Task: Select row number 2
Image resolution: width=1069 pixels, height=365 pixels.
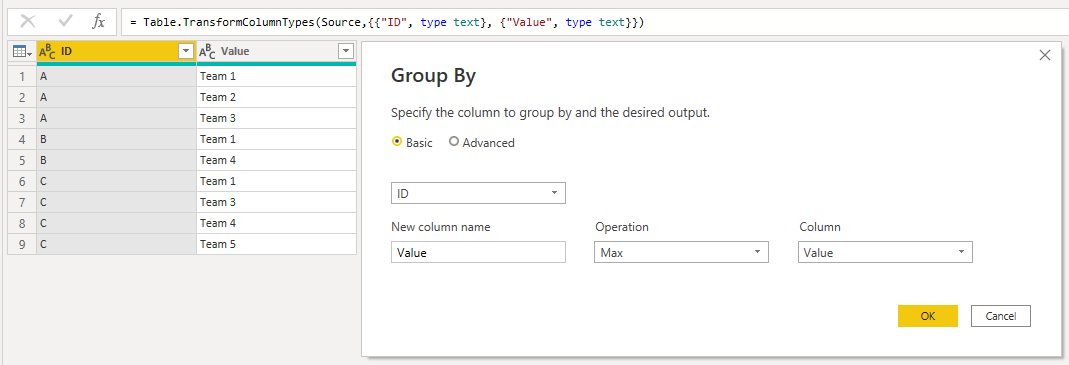Action: (22, 98)
